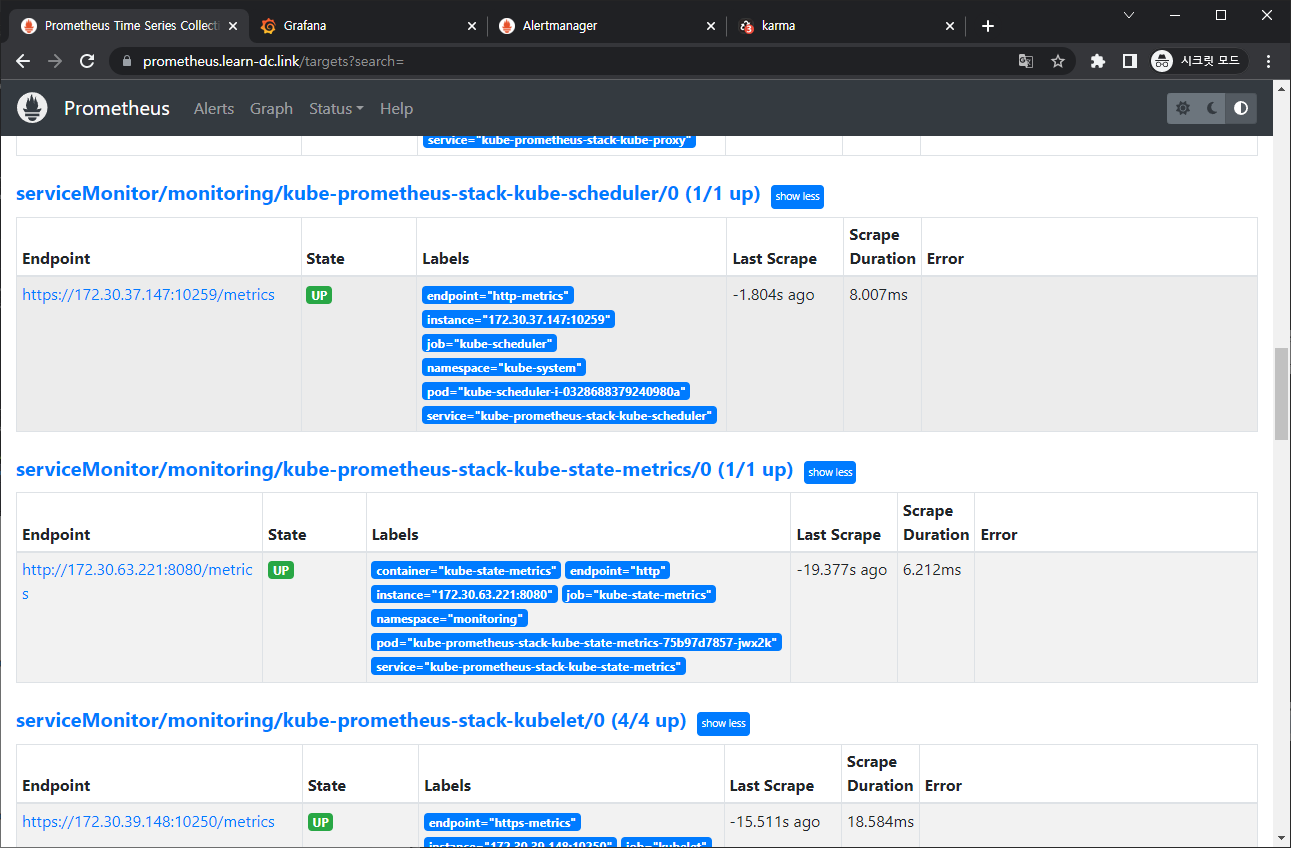Click the address bar URL field
Viewport: 1291px width, 848px height.
[x=560, y=61]
